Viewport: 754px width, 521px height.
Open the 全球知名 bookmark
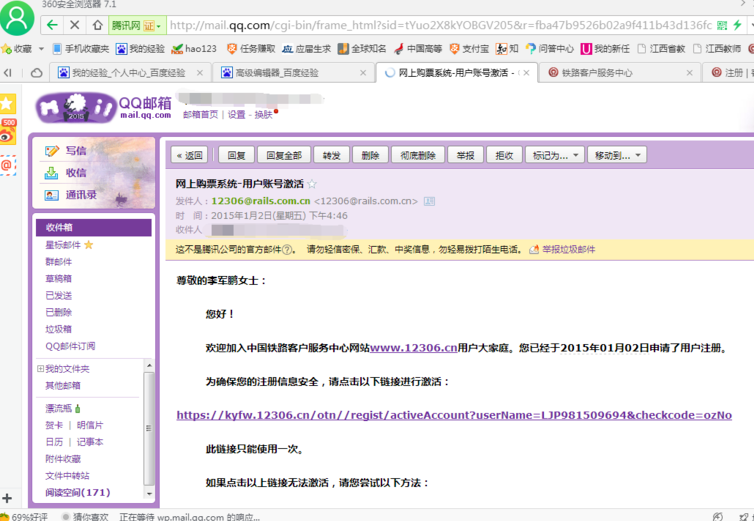point(362,49)
